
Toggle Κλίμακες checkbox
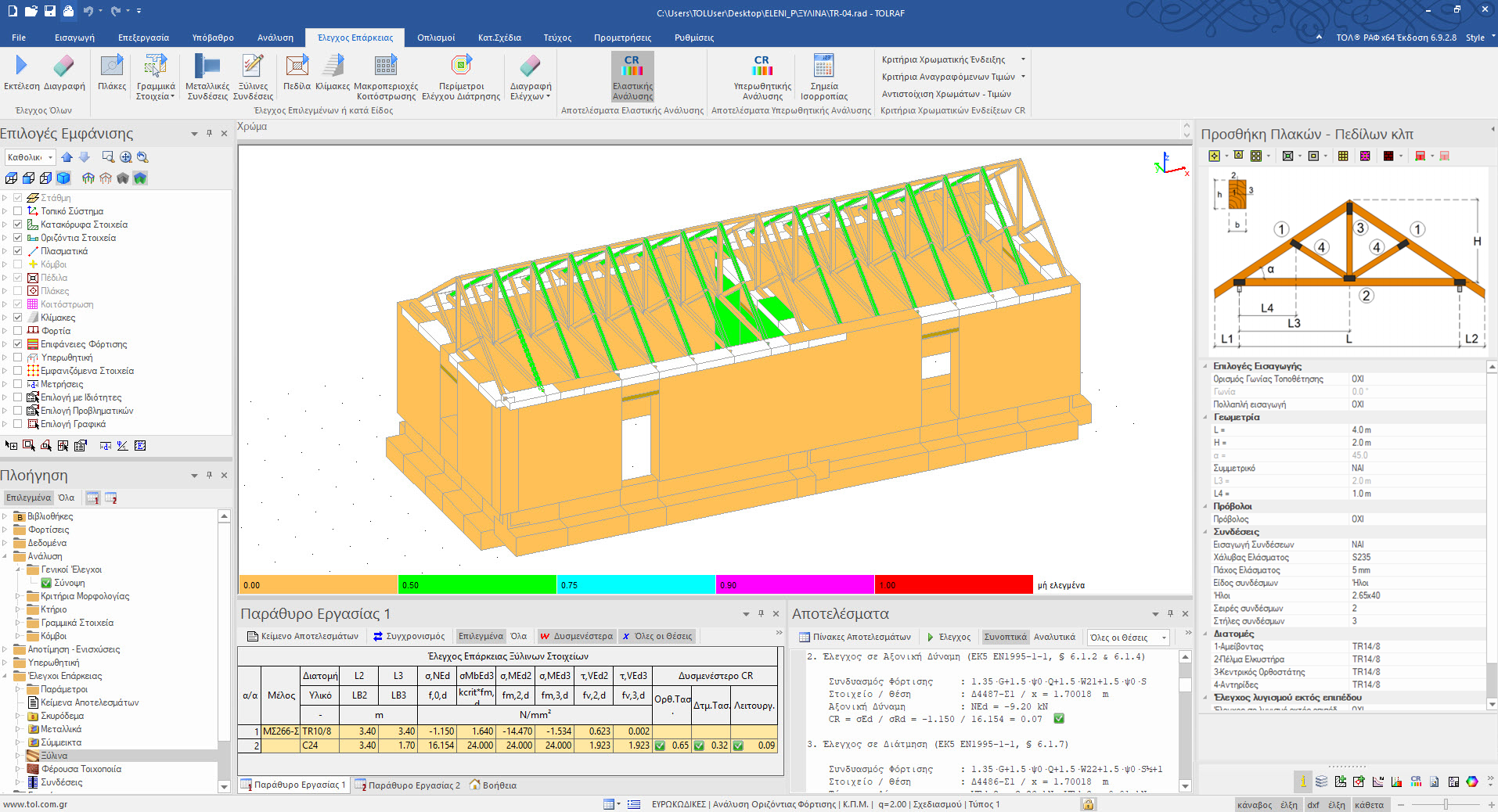click(17, 318)
